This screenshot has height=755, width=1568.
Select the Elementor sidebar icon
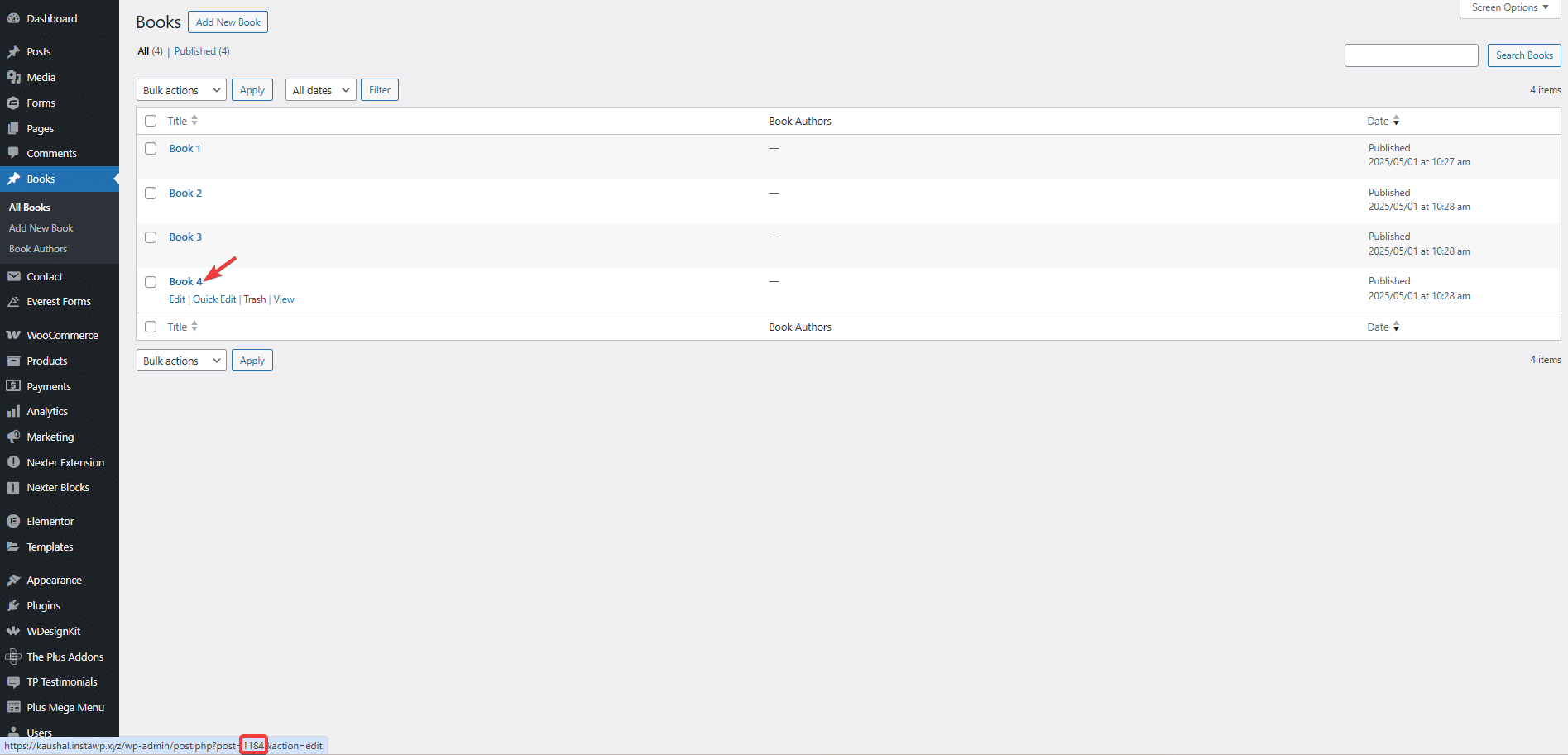tap(14, 521)
